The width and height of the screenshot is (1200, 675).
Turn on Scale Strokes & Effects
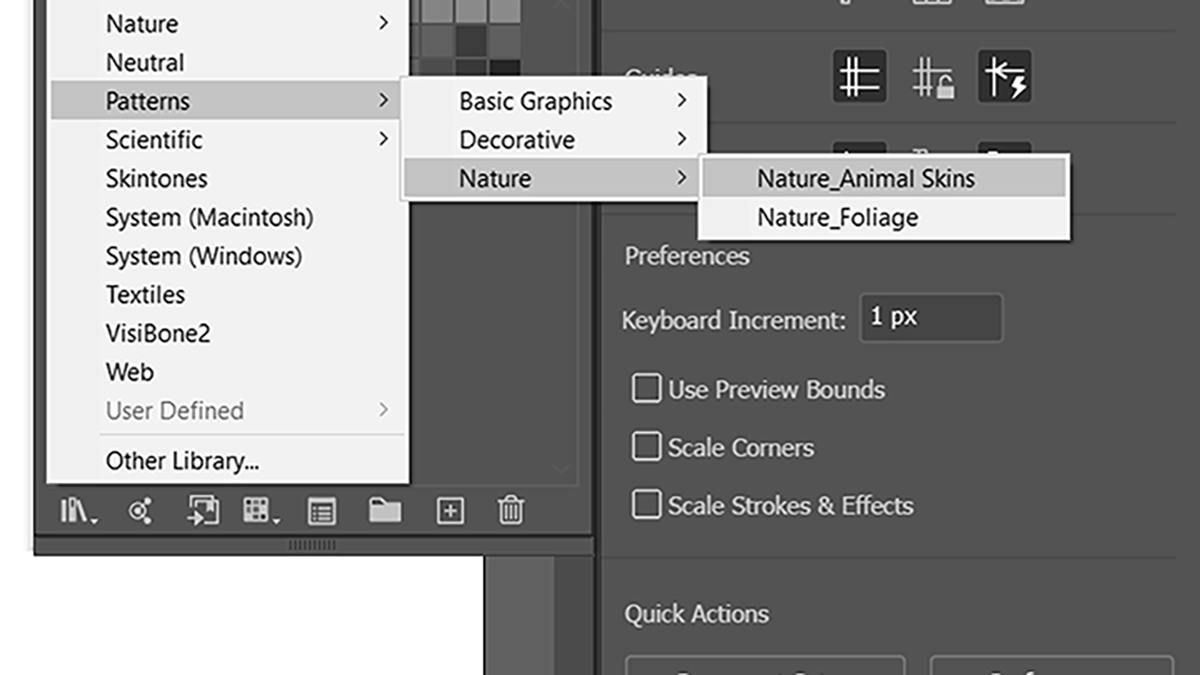(x=646, y=504)
